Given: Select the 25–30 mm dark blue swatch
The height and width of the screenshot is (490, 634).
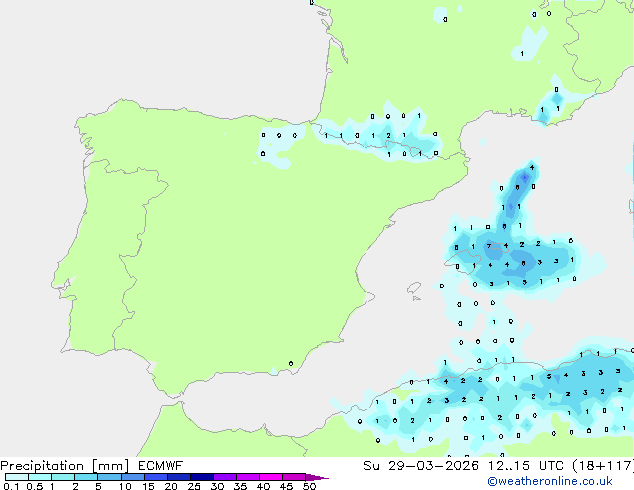Looking at the screenshot, I should point(201,477).
